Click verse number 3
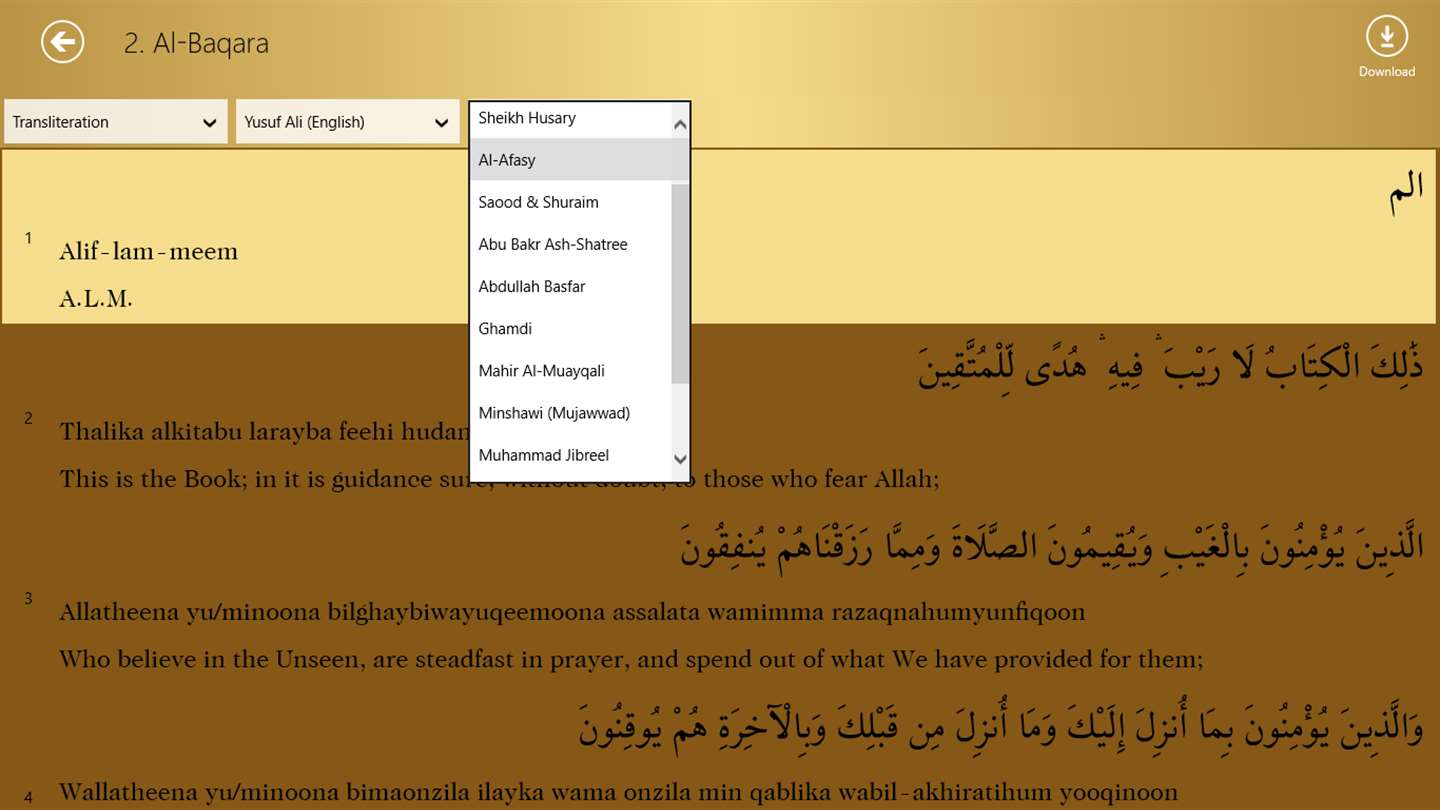The image size is (1440, 810). [28, 598]
